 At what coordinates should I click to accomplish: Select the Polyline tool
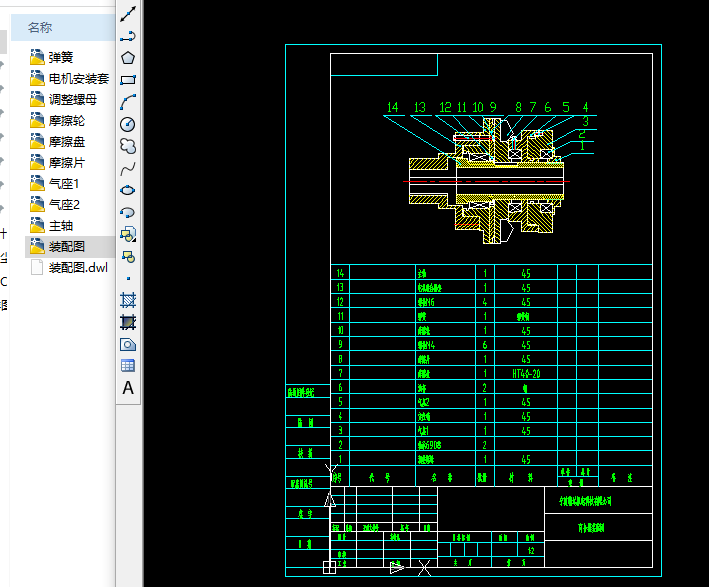tap(128, 36)
